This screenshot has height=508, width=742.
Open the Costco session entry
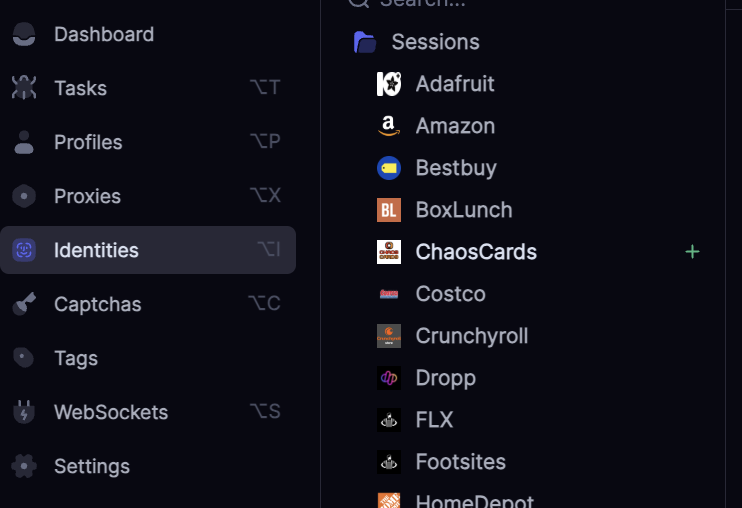tap(450, 294)
